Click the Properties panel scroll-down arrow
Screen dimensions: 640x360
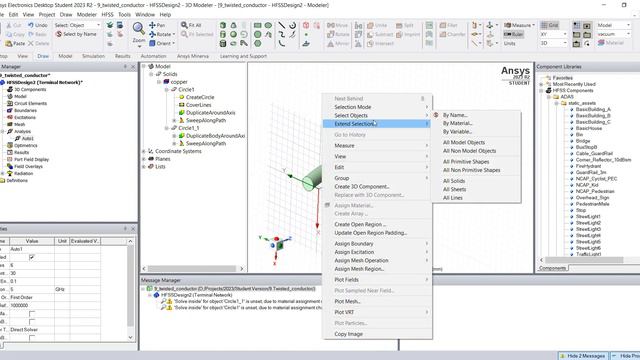[130, 337]
